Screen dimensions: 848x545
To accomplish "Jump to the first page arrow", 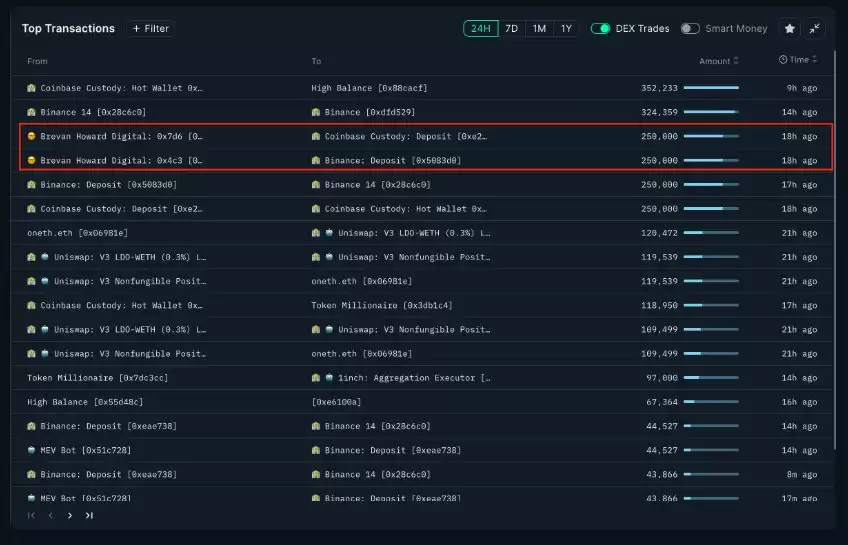I will [x=31, y=516].
